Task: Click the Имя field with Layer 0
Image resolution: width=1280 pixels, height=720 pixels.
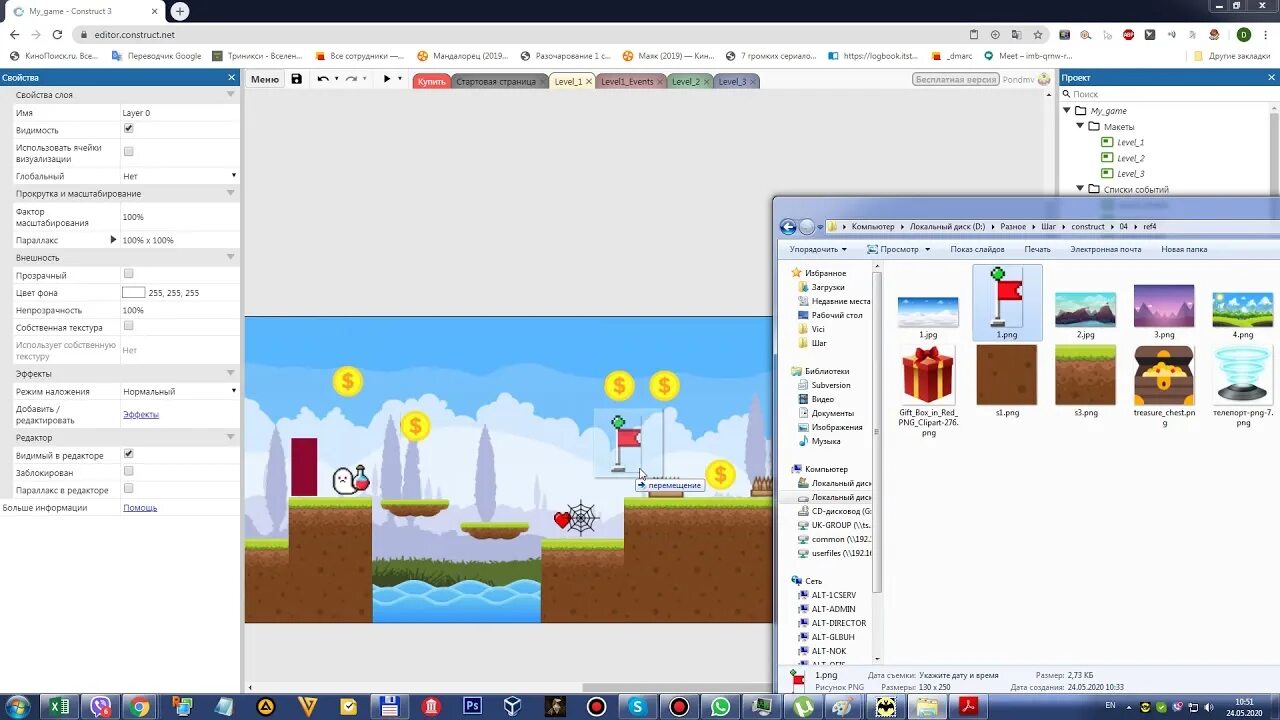Action: tap(179, 113)
